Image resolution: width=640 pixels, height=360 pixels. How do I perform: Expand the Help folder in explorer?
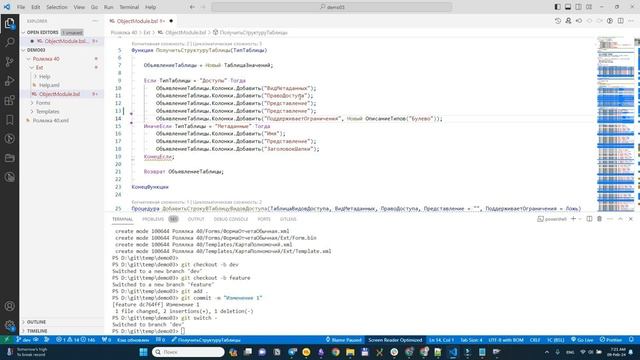[44, 76]
